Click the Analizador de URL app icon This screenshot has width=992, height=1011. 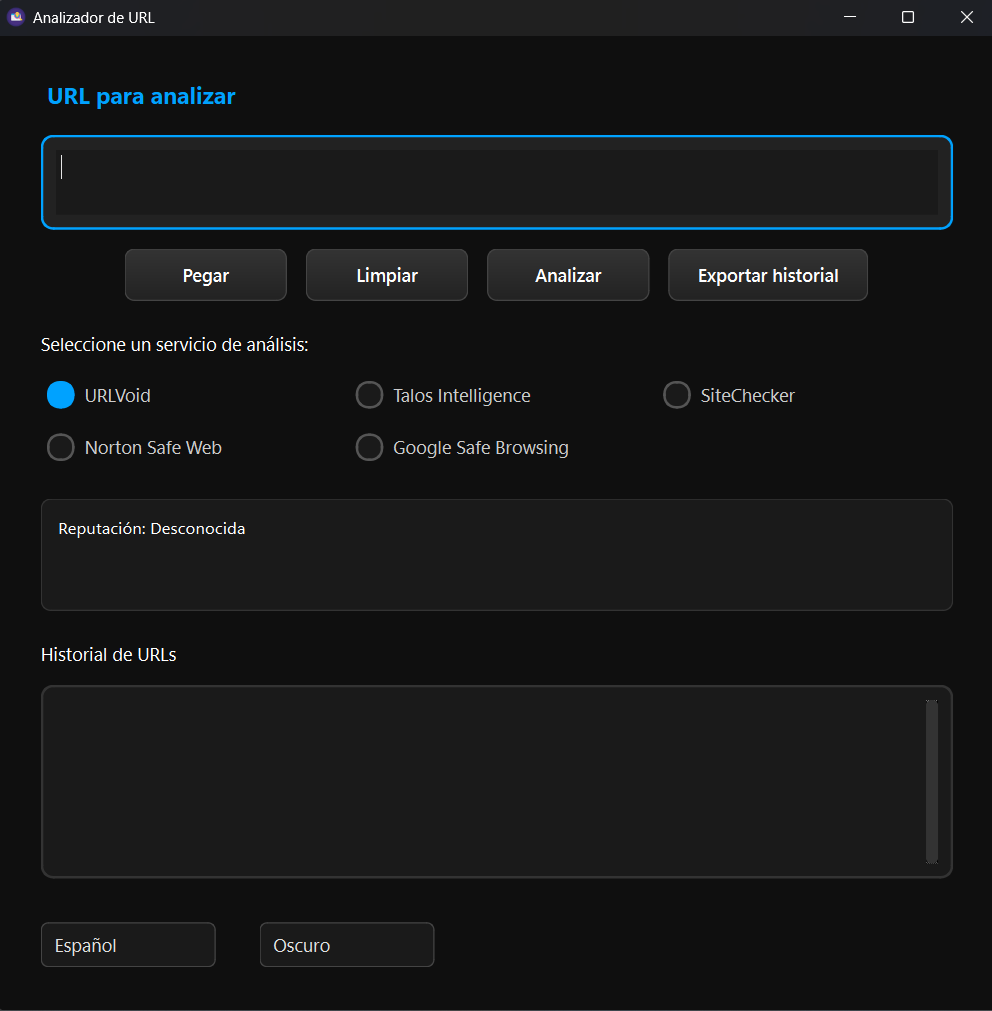[16, 17]
